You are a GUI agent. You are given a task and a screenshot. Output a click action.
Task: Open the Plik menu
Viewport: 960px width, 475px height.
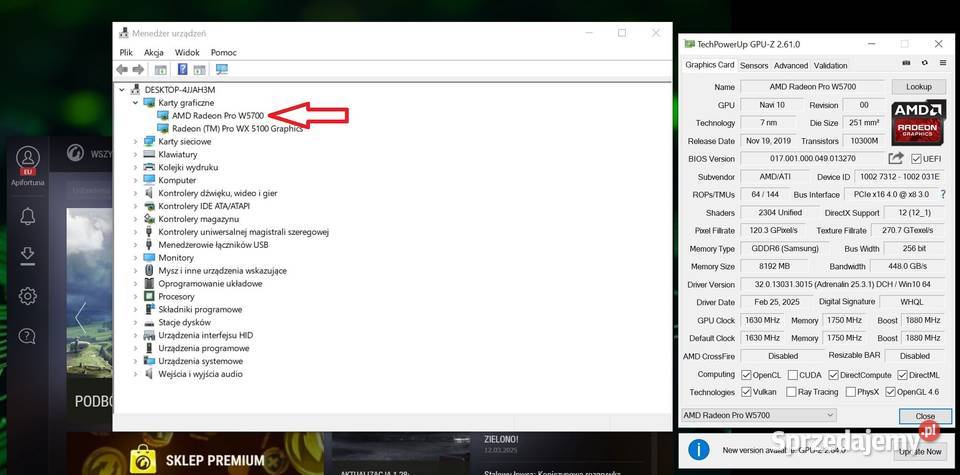tap(126, 53)
